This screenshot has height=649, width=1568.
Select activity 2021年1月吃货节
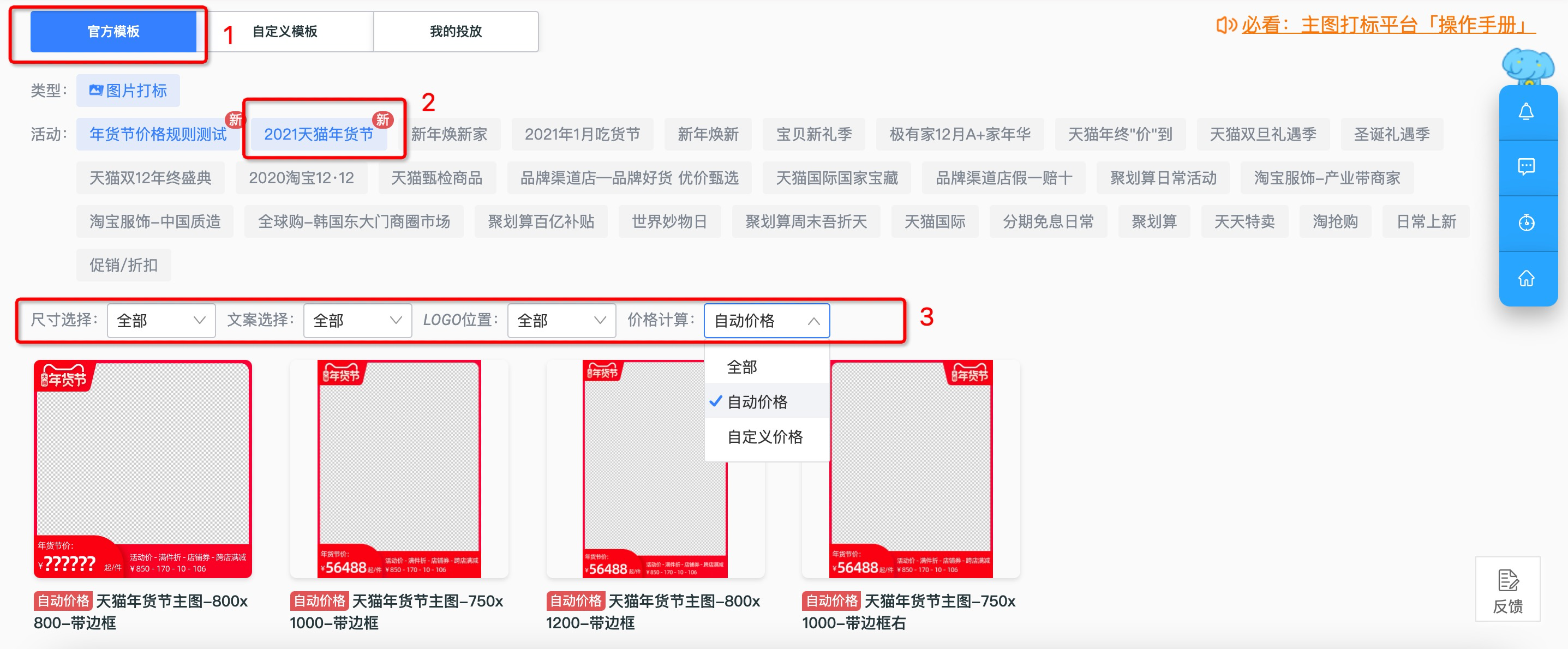click(583, 134)
